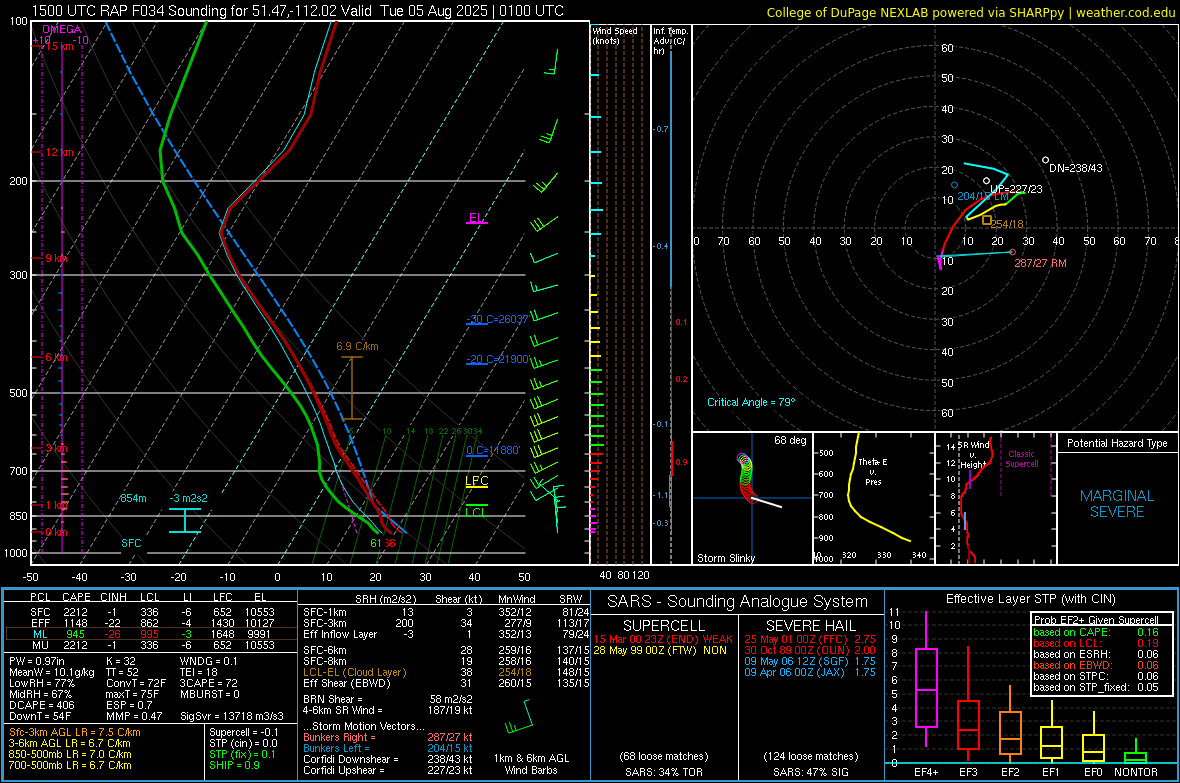Select the 15 Mar 00 23Z (END) WEAK analogue
This screenshot has width=1180, height=783.
[x=663, y=639]
